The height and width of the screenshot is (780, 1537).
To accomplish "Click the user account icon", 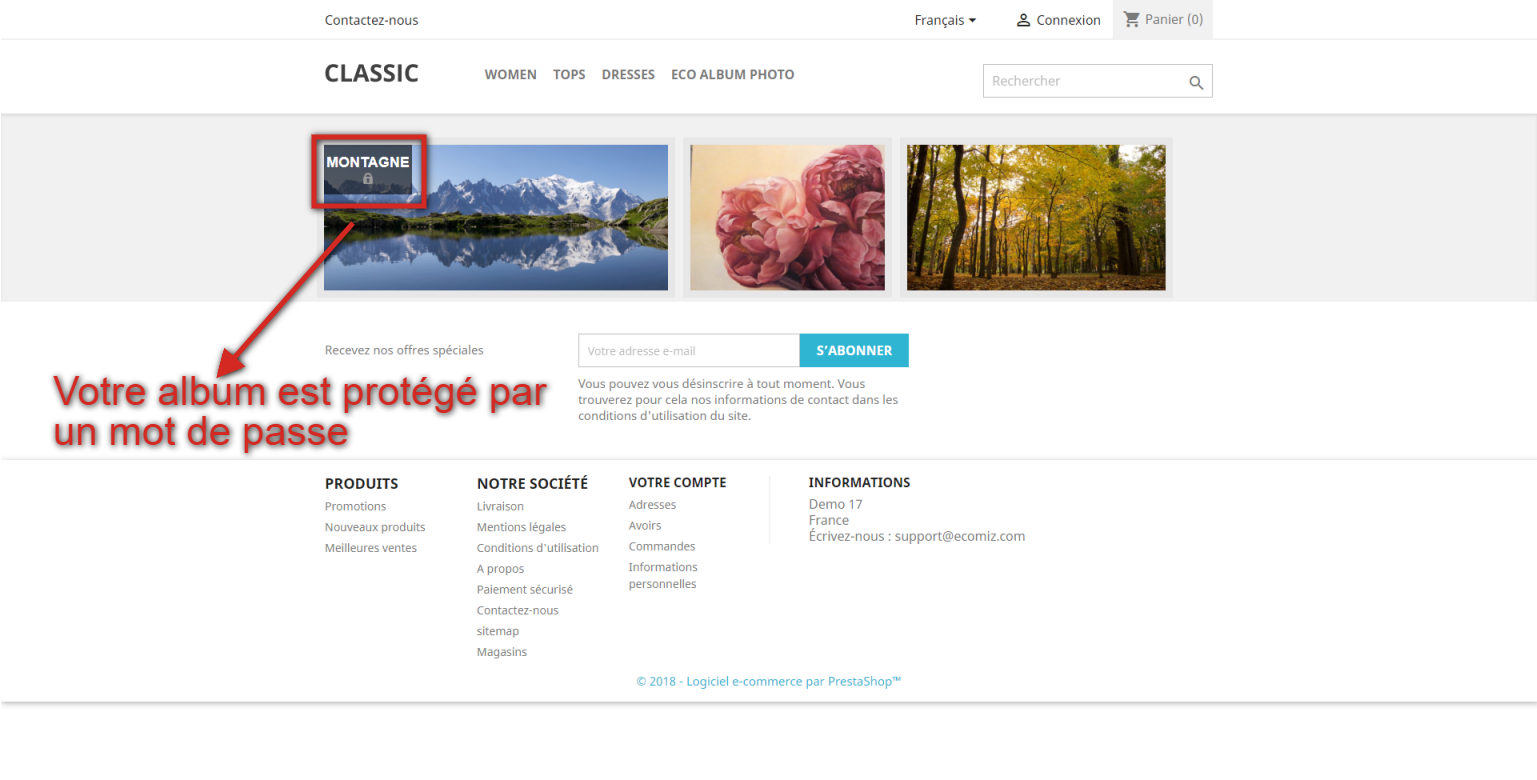I will pos(1023,20).
